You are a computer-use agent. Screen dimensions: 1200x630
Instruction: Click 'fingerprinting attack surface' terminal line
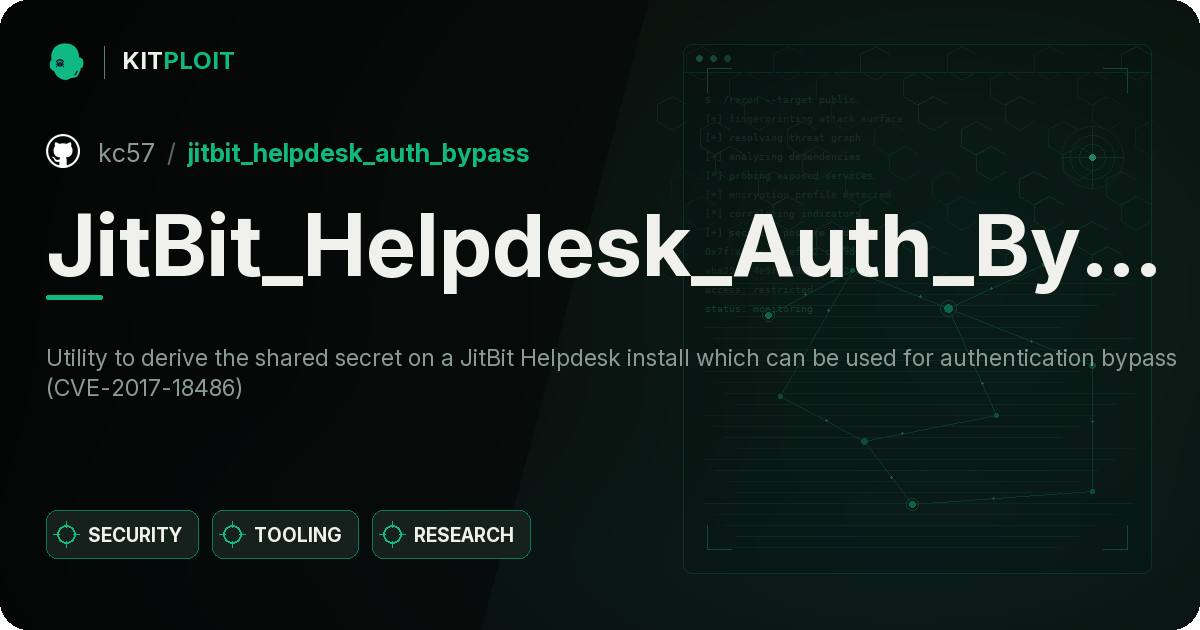point(804,119)
